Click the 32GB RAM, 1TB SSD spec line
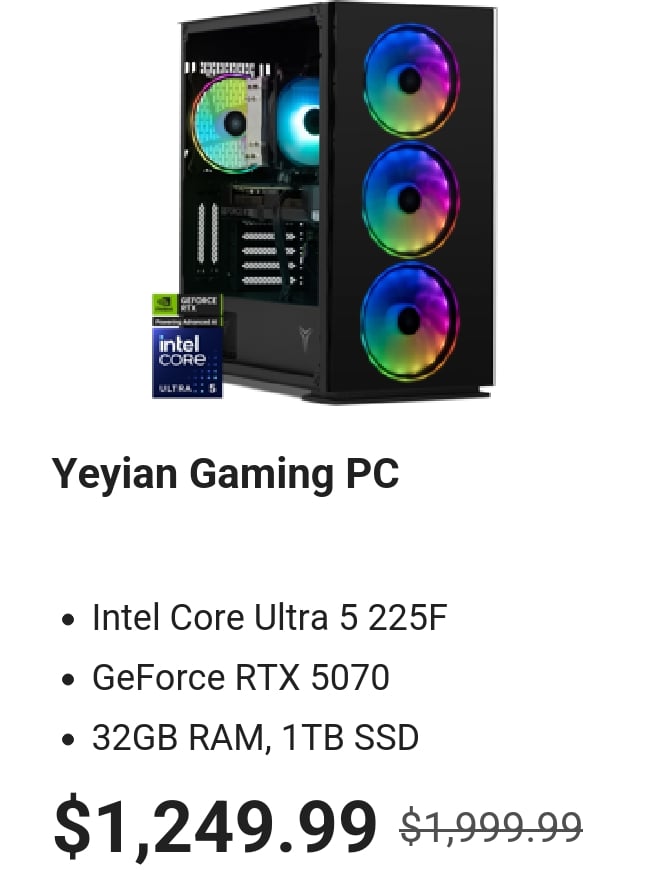This screenshot has width=648, height=870. 255,737
